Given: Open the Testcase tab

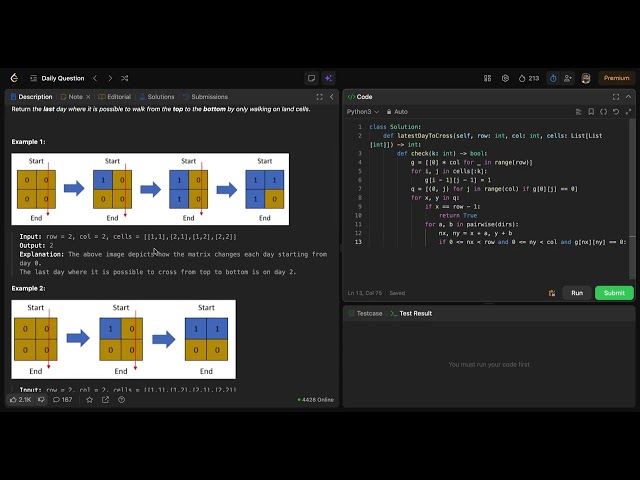Looking at the screenshot, I should click(x=364, y=313).
